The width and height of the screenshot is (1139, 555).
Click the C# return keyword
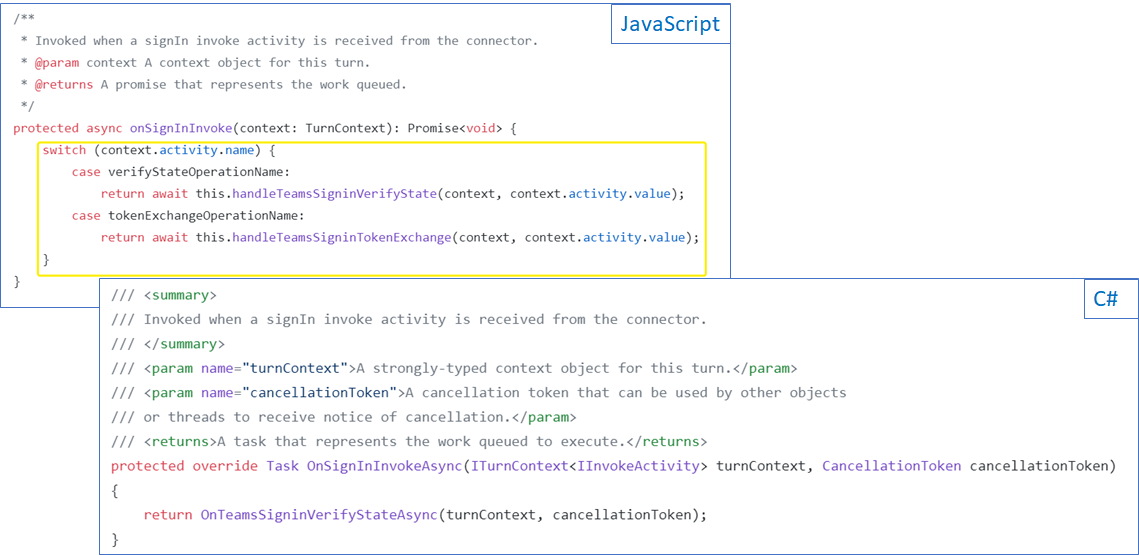point(168,514)
